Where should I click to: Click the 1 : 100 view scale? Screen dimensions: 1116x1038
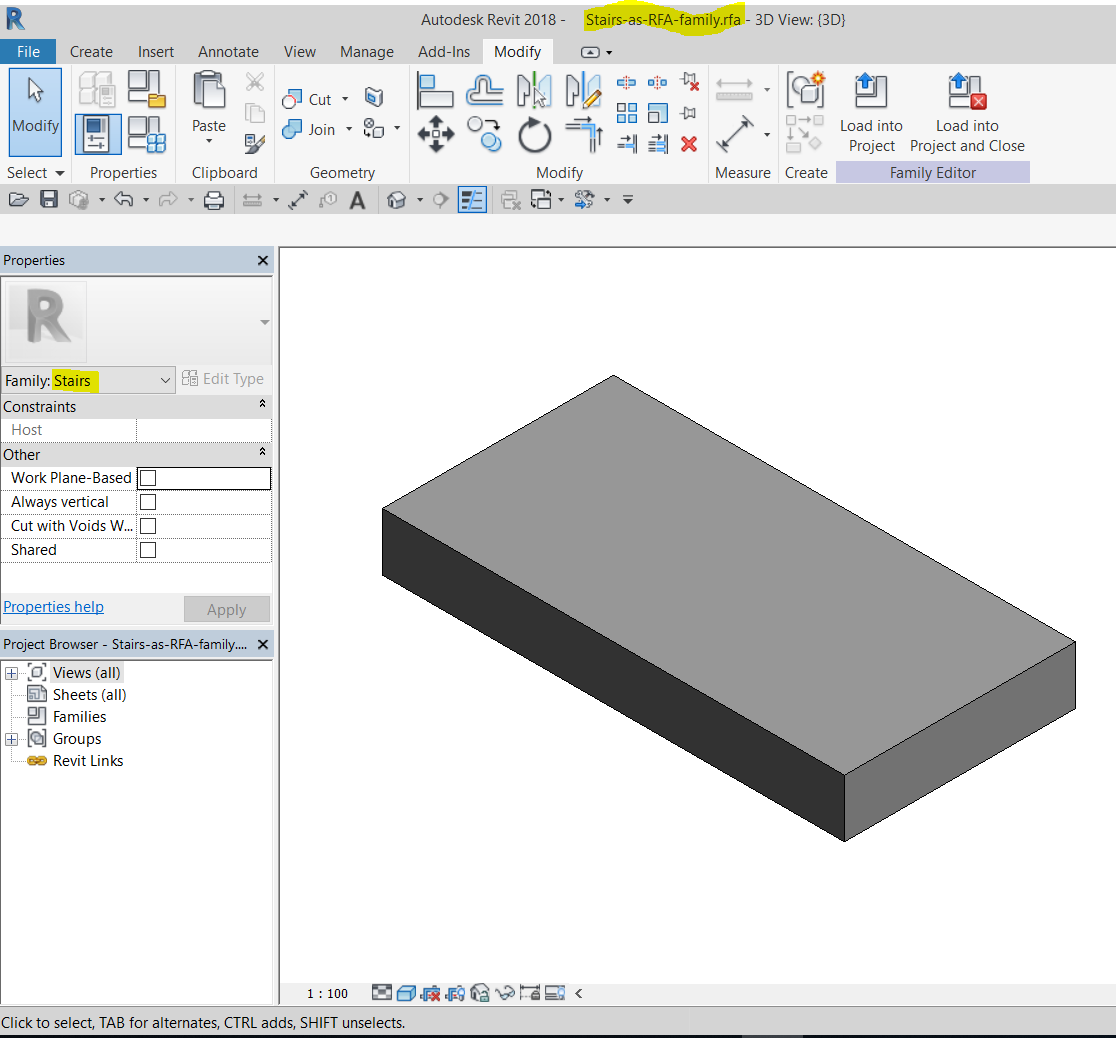(327, 993)
